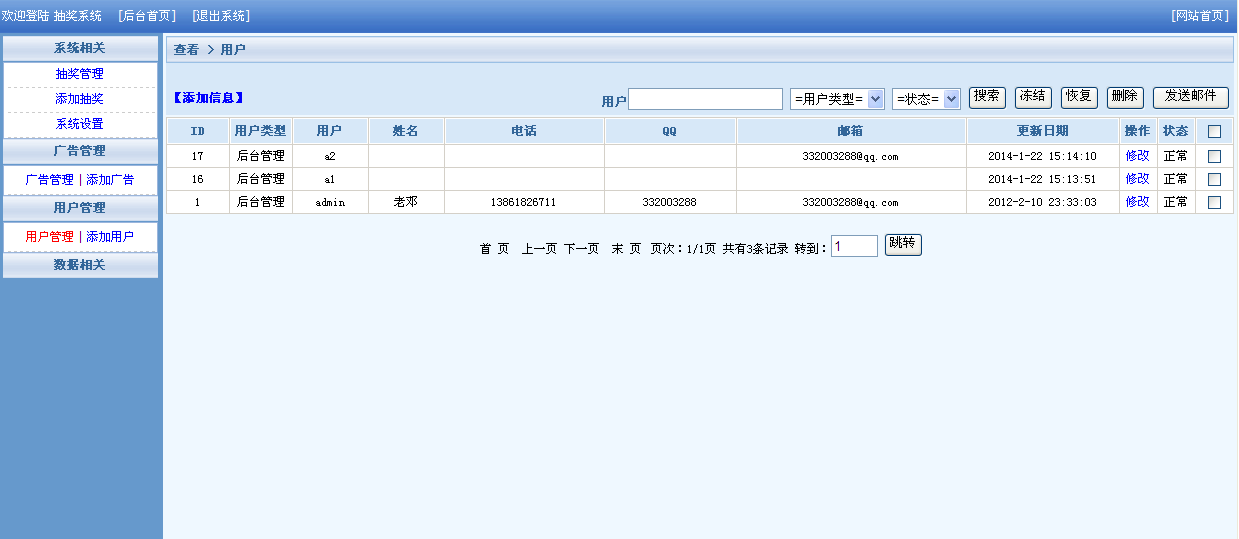Click QQ value 332003288
The height and width of the screenshot is (539, 1239).
click(670, 202)
